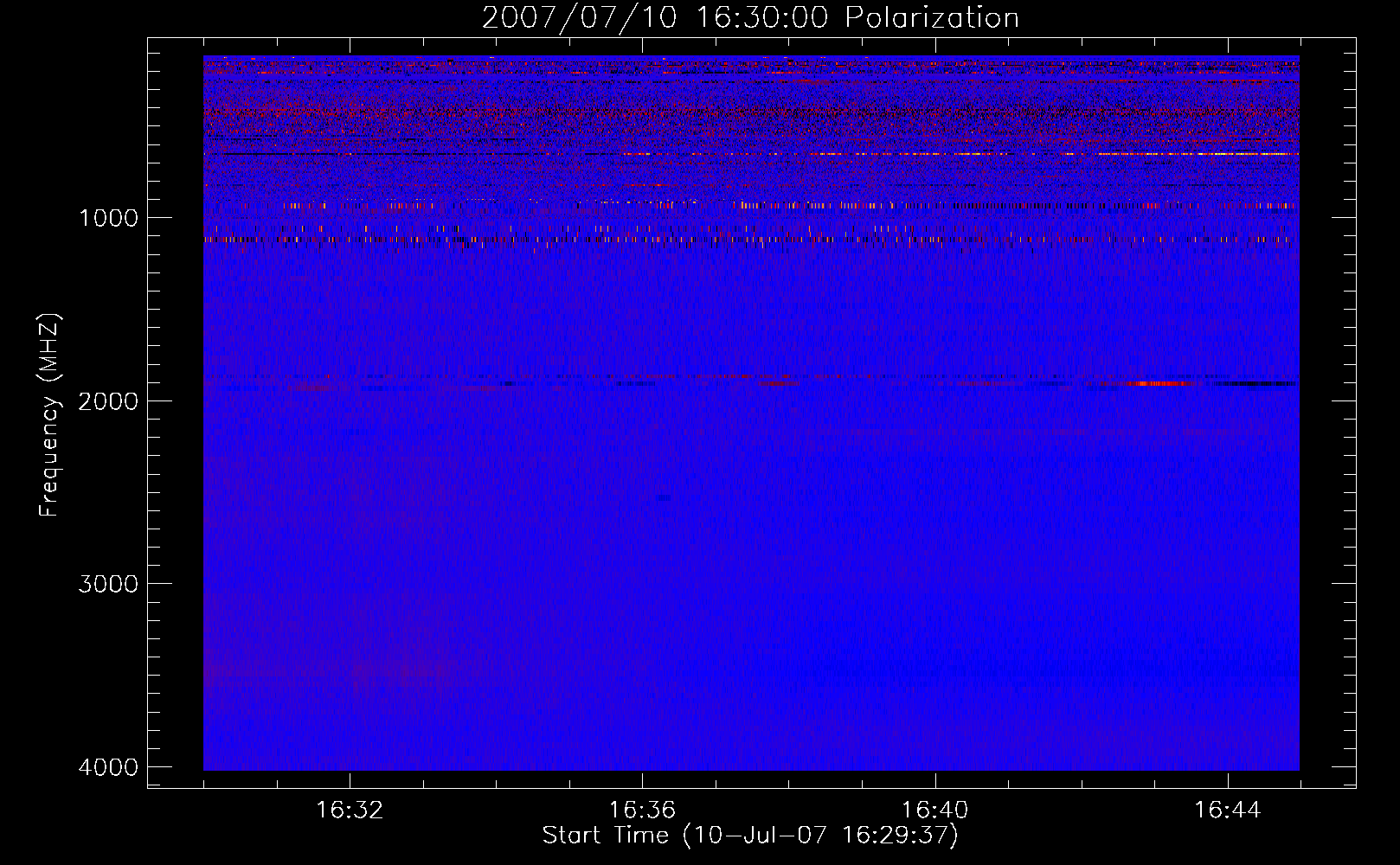Click the 16:44 time tick label
Viewport: 1400px width, 865px height.
point(1228,811)
